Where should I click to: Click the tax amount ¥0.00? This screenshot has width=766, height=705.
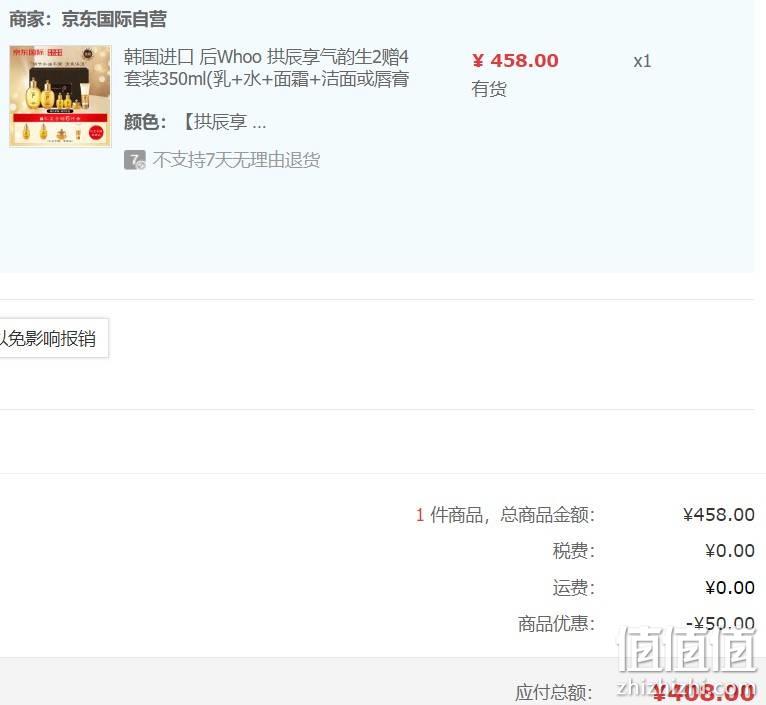pyautogui.click(x=730, y=551)
